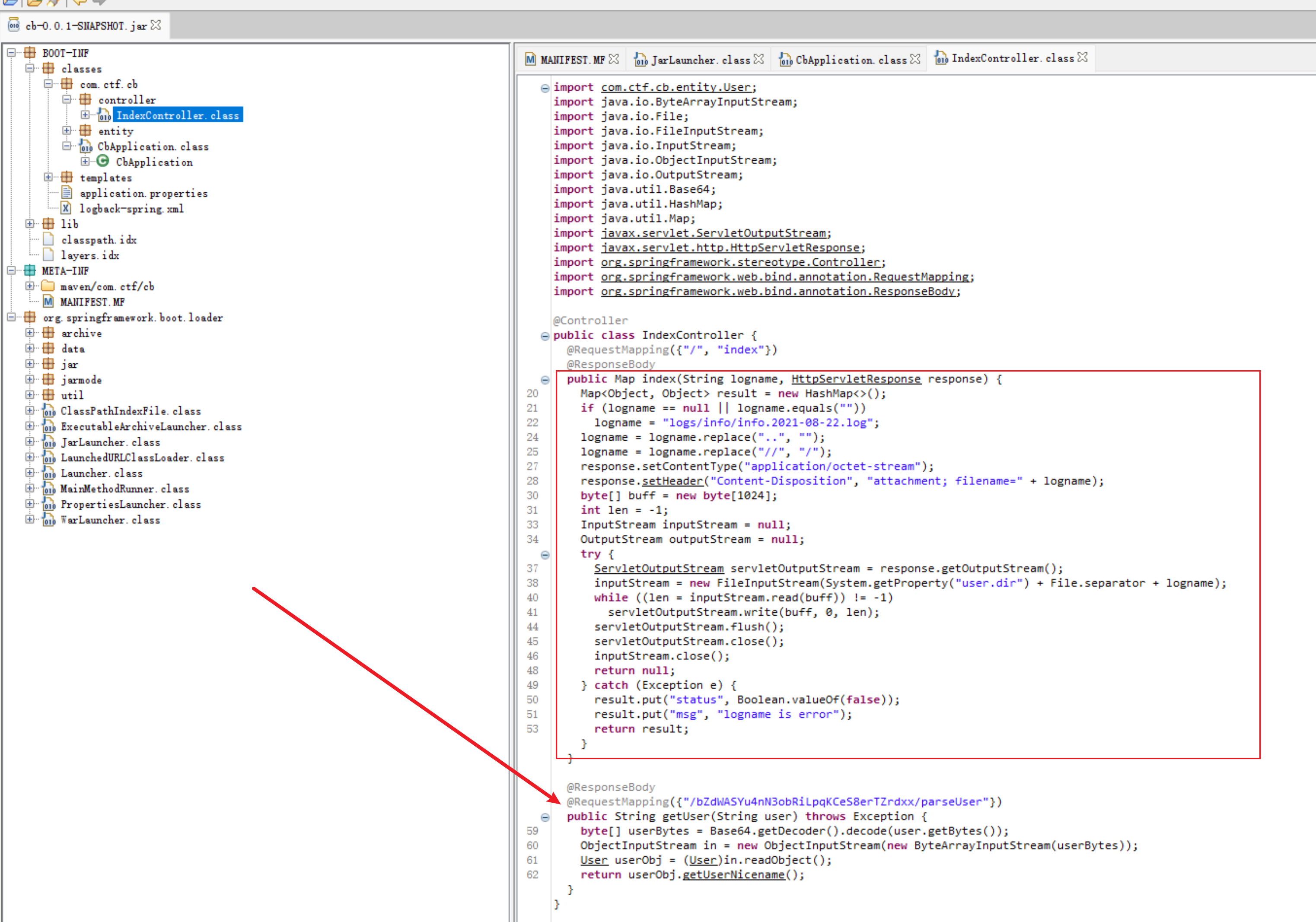Close the IndexController.class tab
Image resolution: width=1316 pixels, height=922 pixels.
pyautogui.click(x=1082, y=57)
